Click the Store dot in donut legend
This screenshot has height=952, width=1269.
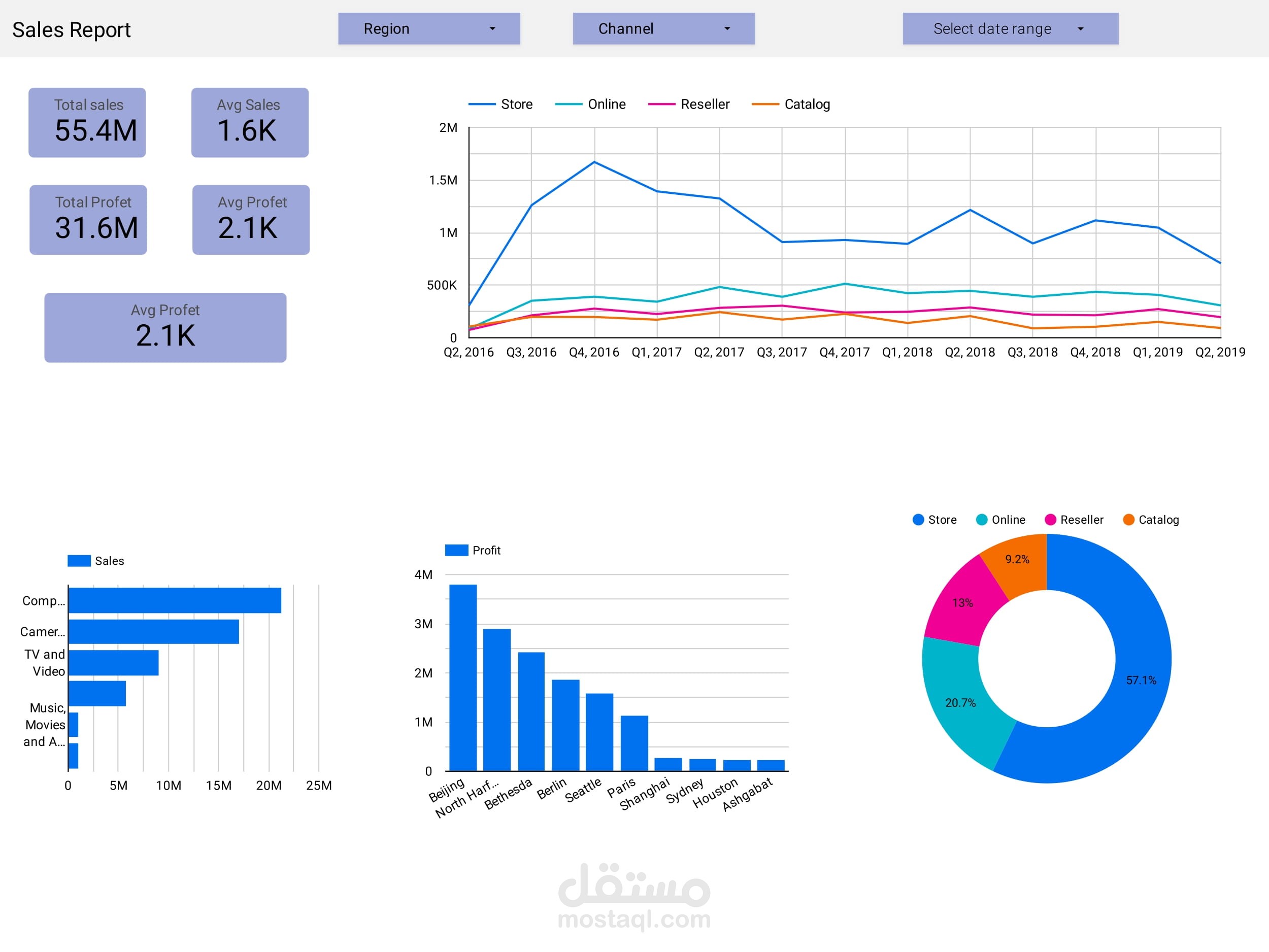click(918, 520)
